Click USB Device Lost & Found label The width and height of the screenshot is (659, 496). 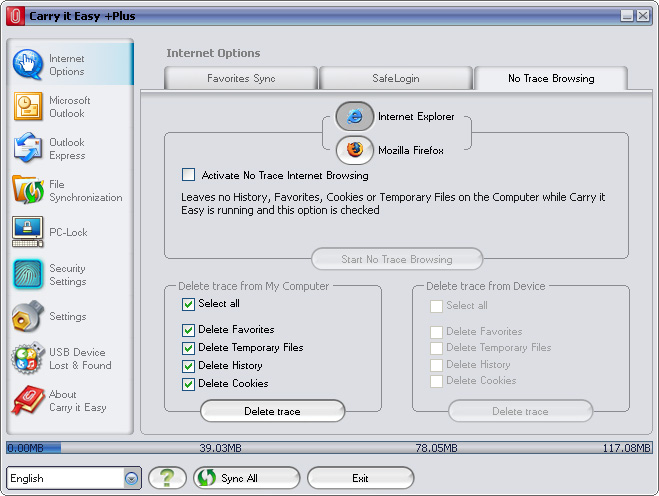80,359
